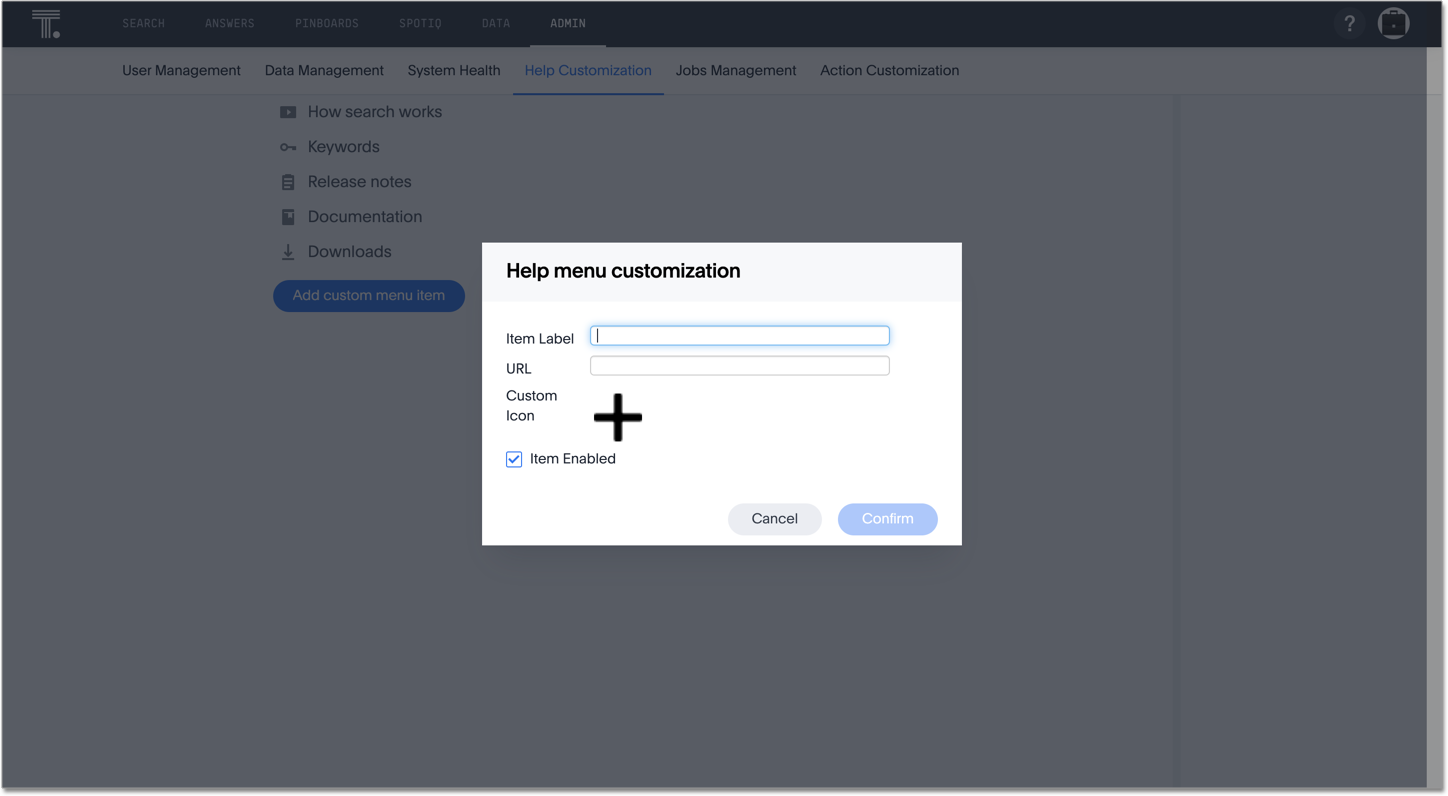Open the ANSWERS menu

click(x=230, y=23)
